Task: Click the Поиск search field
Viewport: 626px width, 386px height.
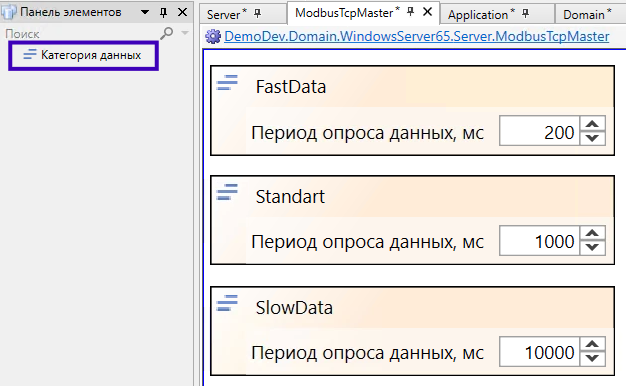Action: [x=80, y=34]
